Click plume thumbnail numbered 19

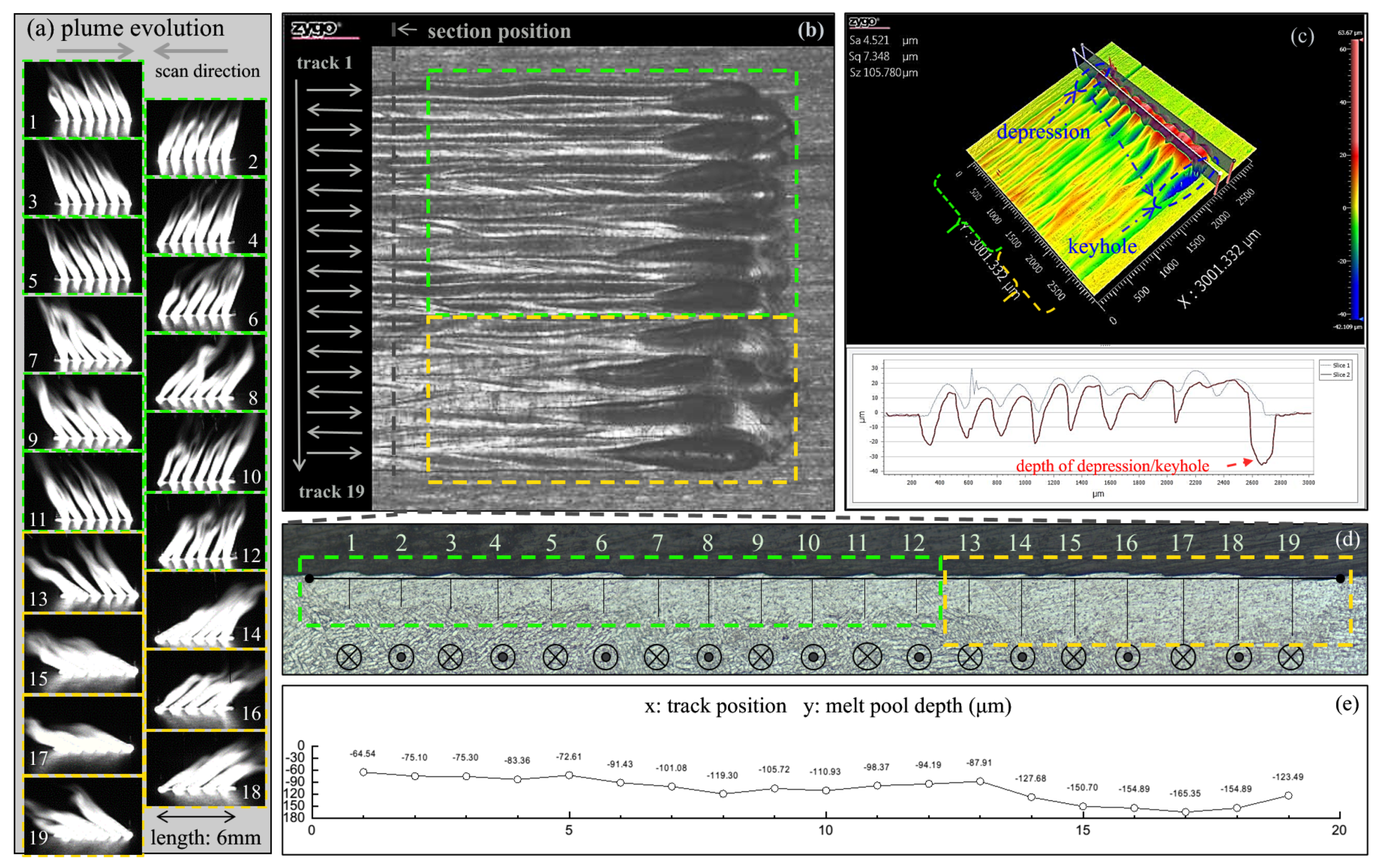pyautogui.click(x=83, y=815)
